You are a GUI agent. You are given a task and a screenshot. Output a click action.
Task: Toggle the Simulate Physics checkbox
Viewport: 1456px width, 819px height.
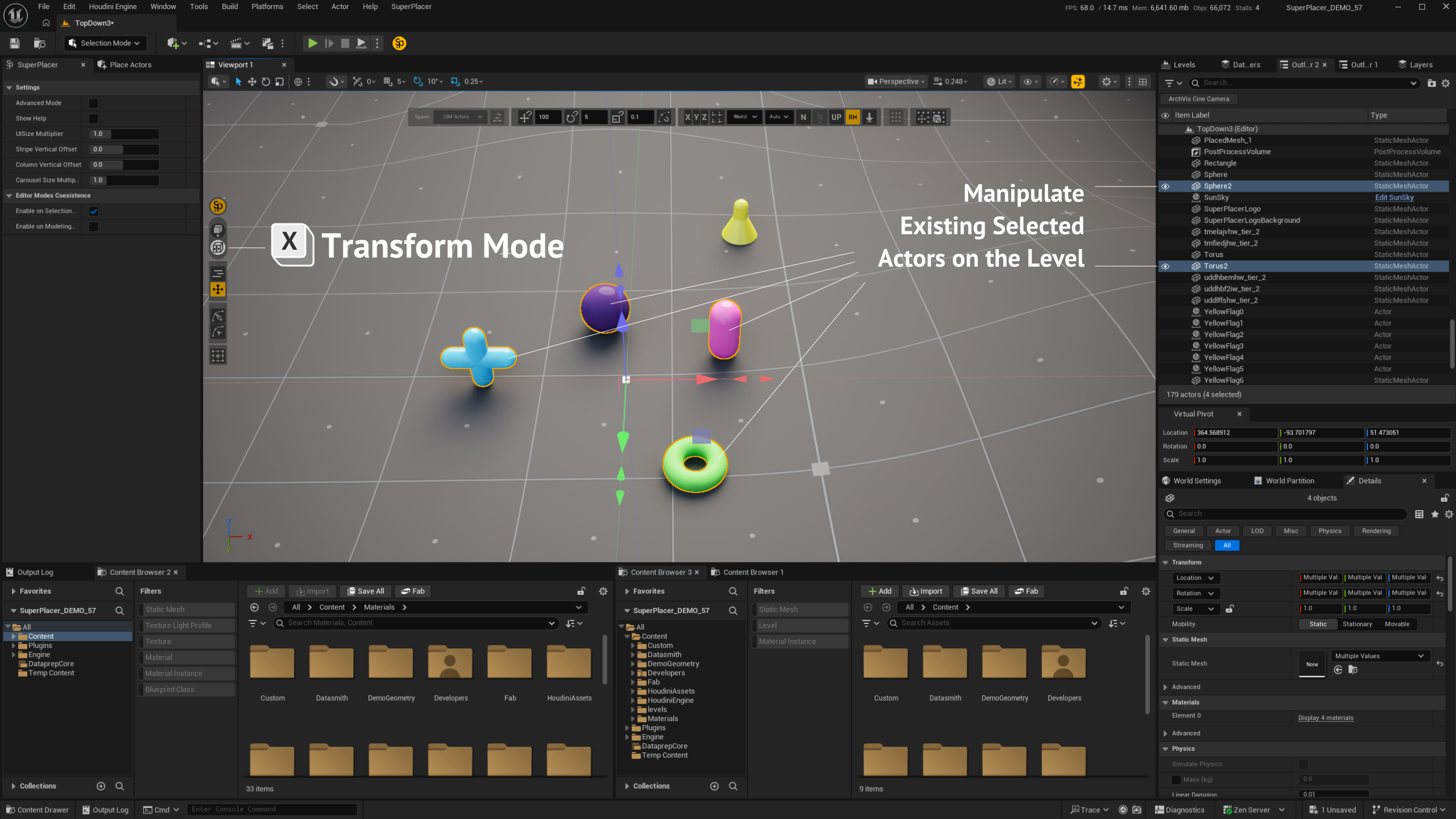tap(1304, 764)
